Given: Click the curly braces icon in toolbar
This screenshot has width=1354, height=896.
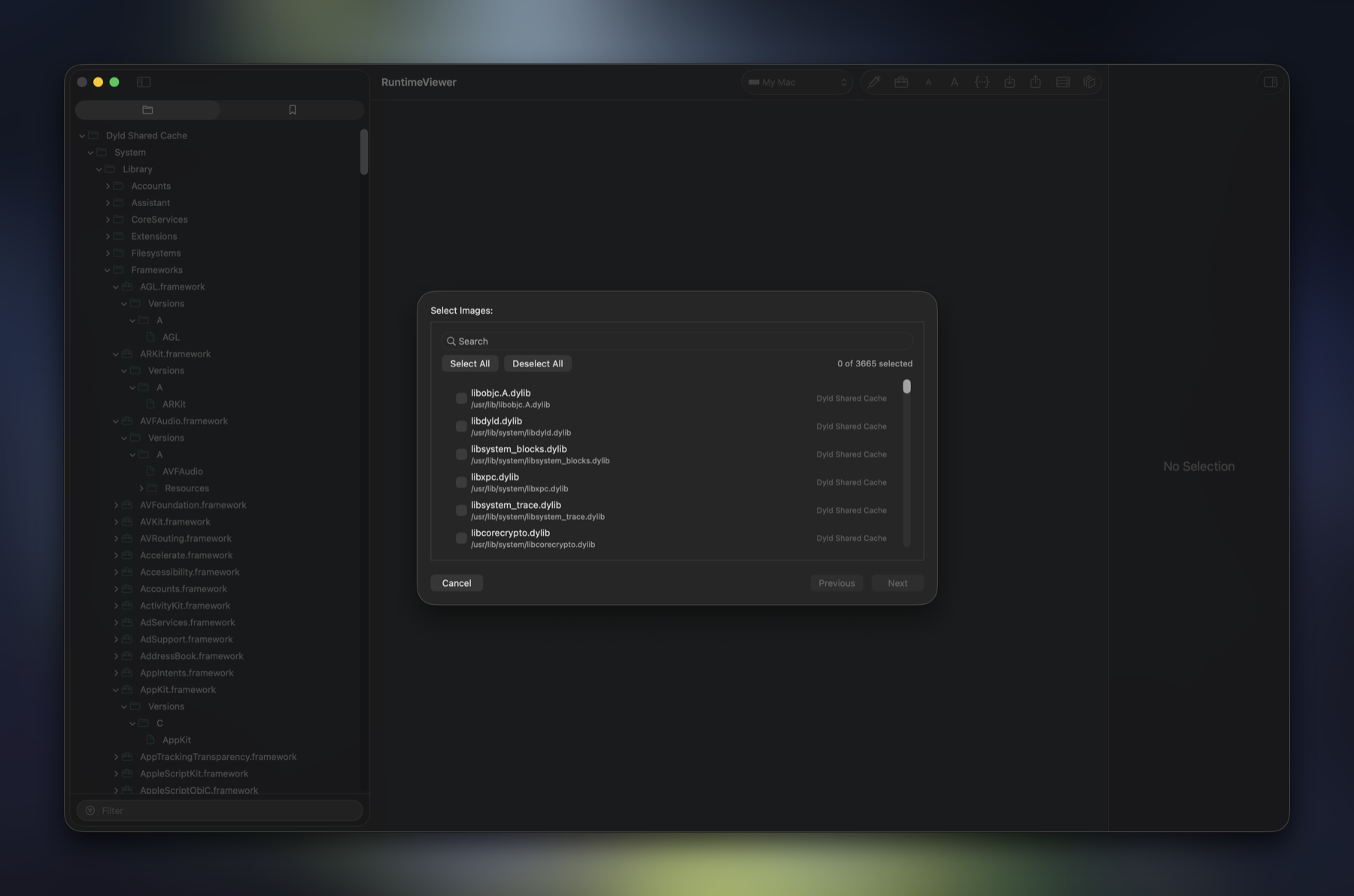Looking at the screenshot, I should click(982, 82).
